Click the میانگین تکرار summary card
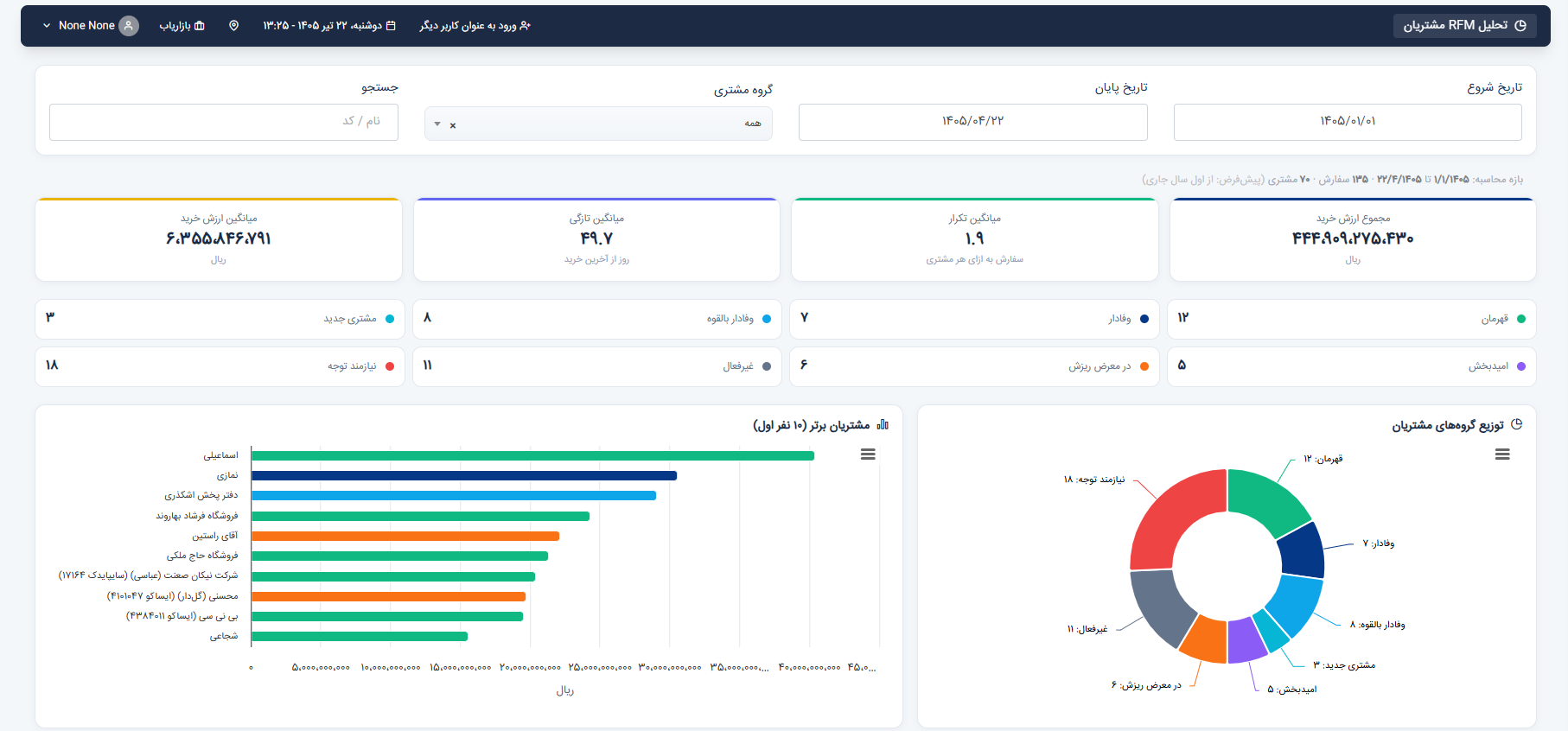 tap(975, 239)
